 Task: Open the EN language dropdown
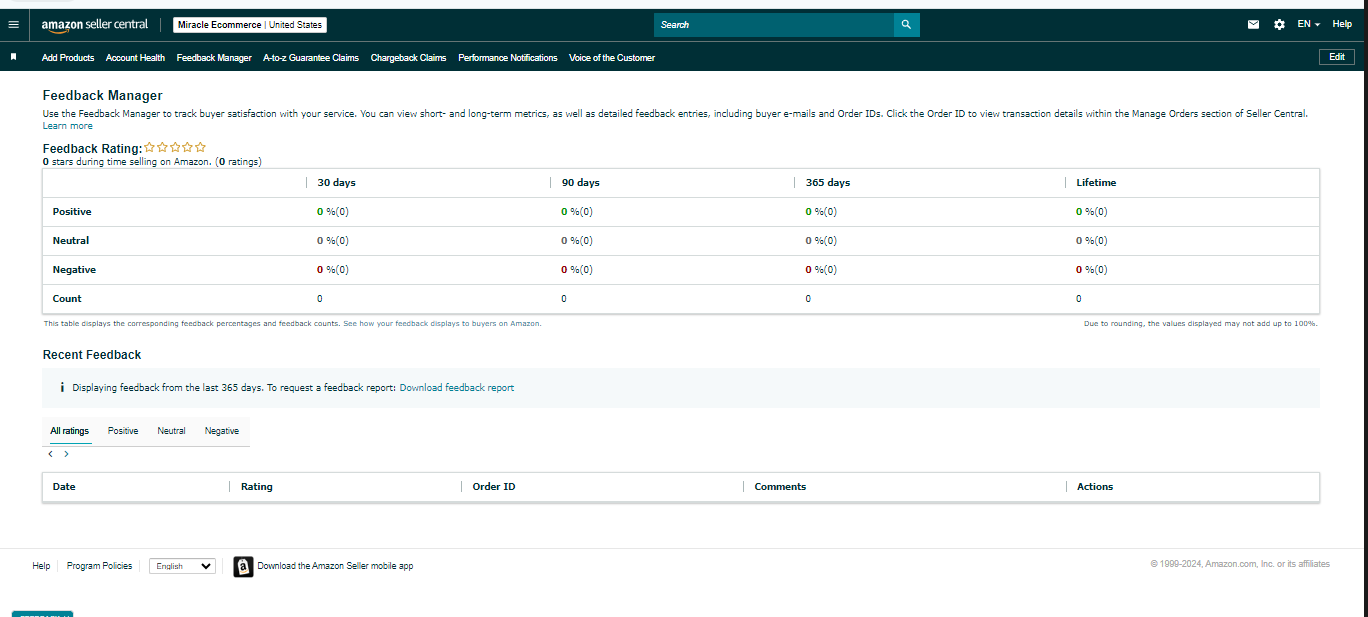(x=1309, y=24)
